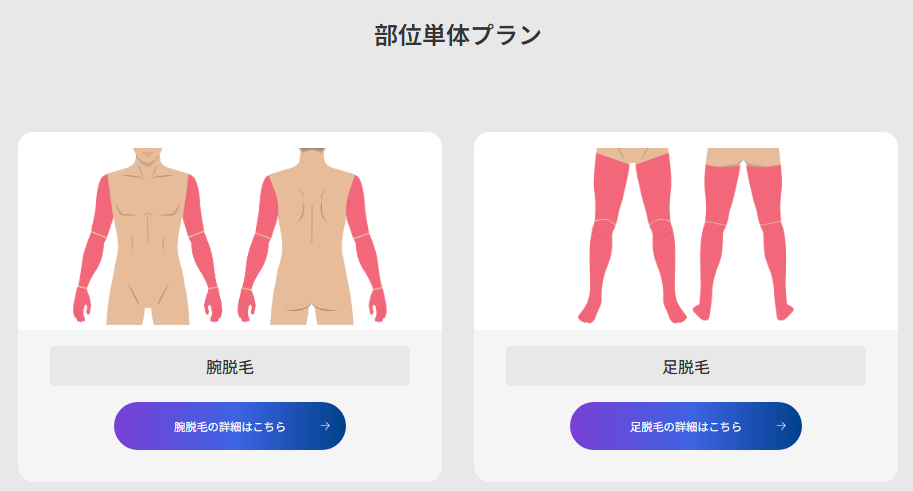The height and width of the screenshot is (491, 913).
Task: Click the gray footer area of the arm hair removal card
Action: pyautogui.click(x=230, y=405)
